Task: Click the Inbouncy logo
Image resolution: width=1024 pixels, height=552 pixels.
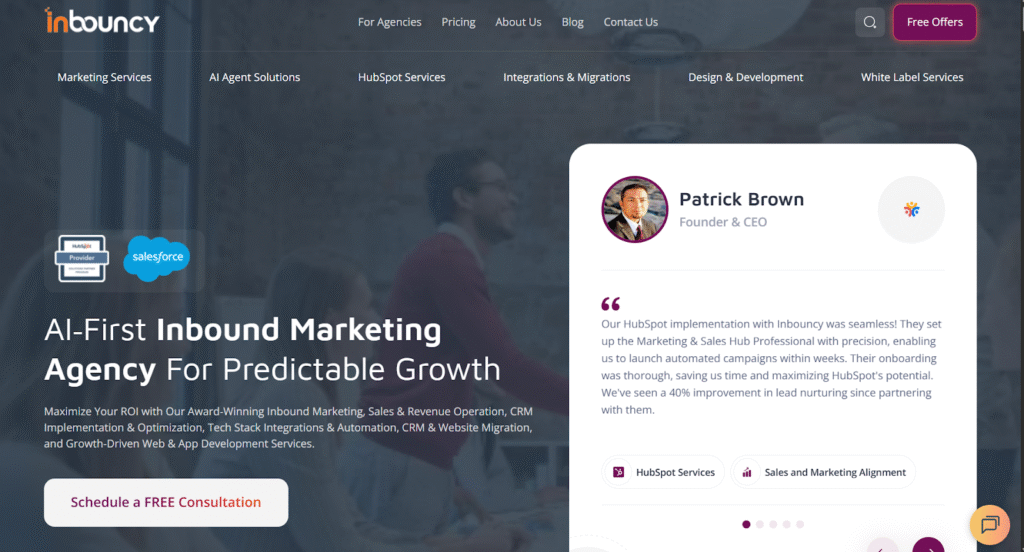Action: tap(102, 21)
